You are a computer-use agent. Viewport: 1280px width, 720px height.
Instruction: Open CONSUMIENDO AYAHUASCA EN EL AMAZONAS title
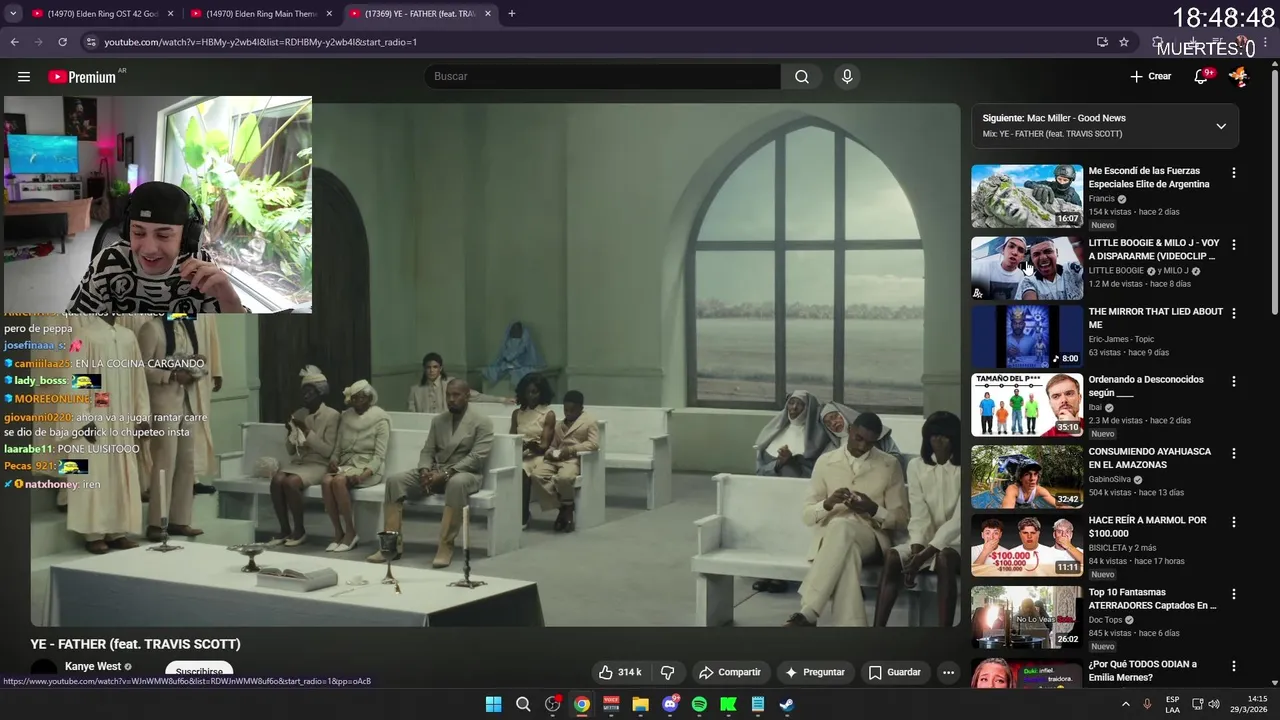tap(1149, 458)
